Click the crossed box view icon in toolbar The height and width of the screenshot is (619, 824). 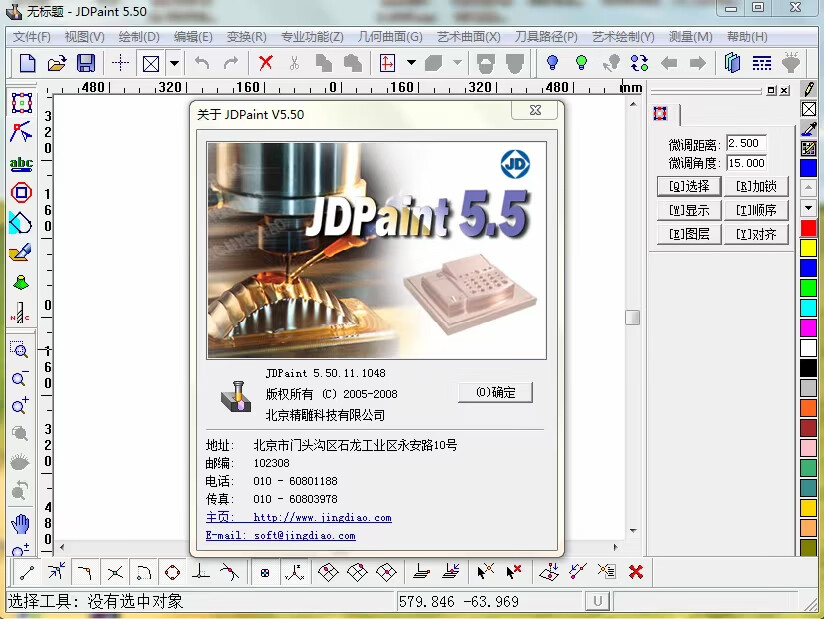151,64
